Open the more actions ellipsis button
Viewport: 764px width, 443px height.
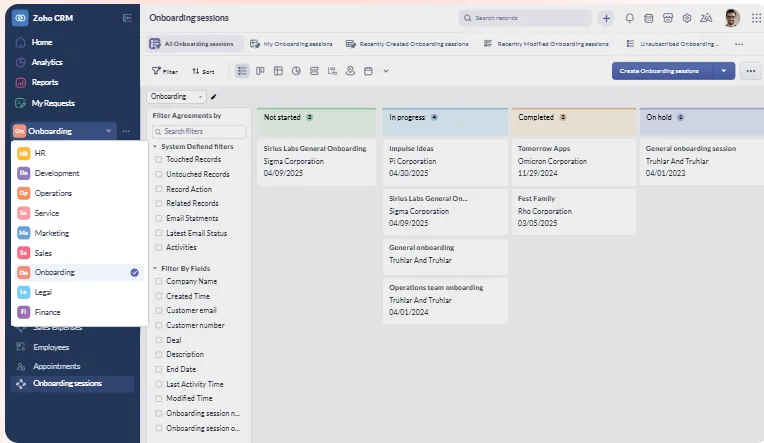click(751, 71)
